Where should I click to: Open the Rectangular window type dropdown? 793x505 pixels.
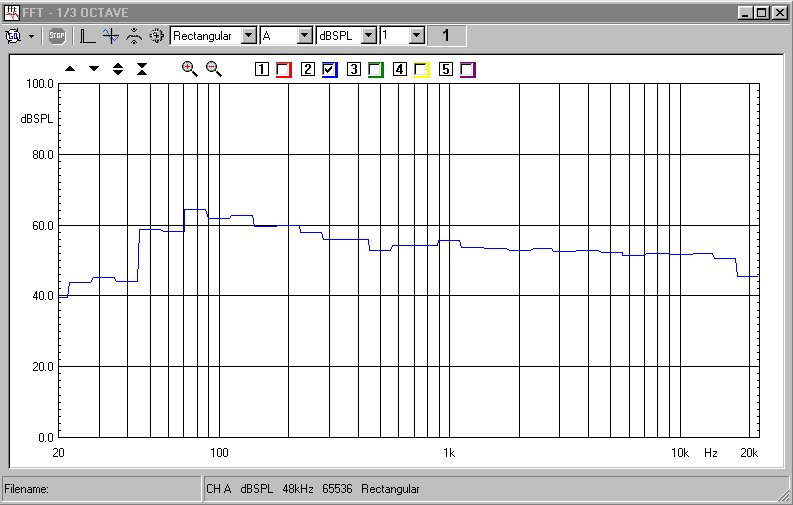click(x=248, y=36)
